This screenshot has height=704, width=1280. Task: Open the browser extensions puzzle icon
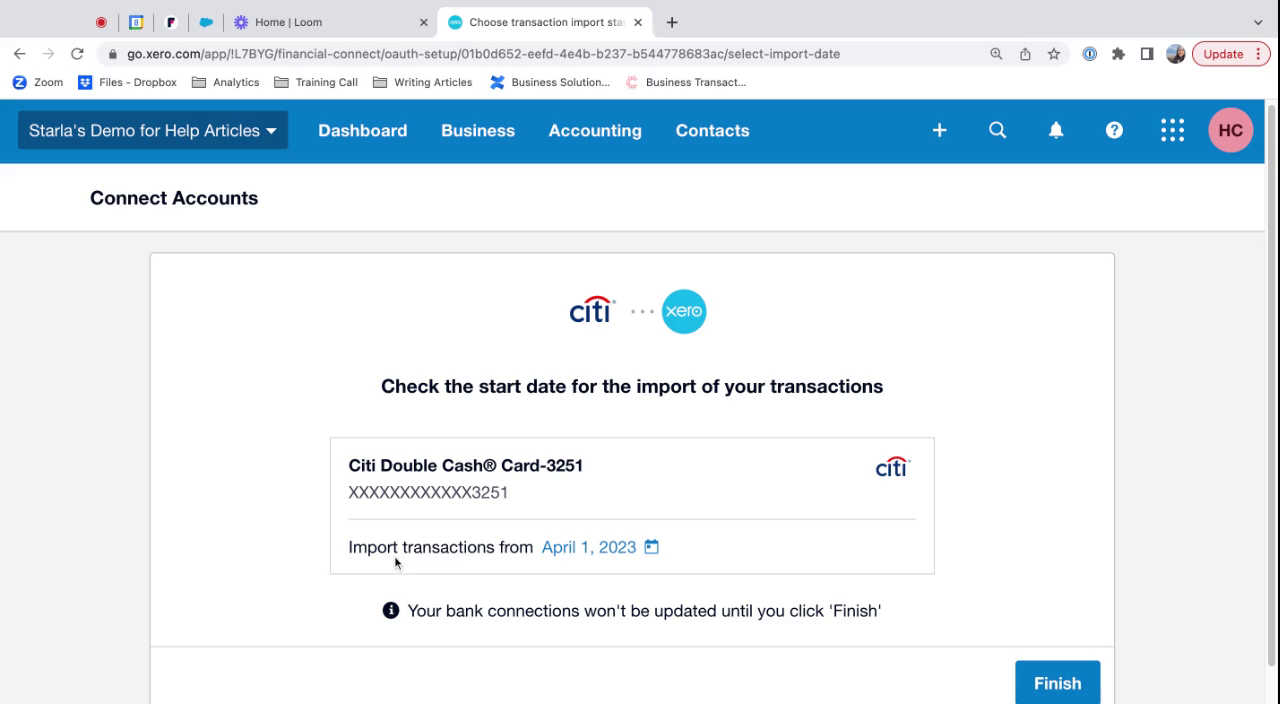[1118, 54]
